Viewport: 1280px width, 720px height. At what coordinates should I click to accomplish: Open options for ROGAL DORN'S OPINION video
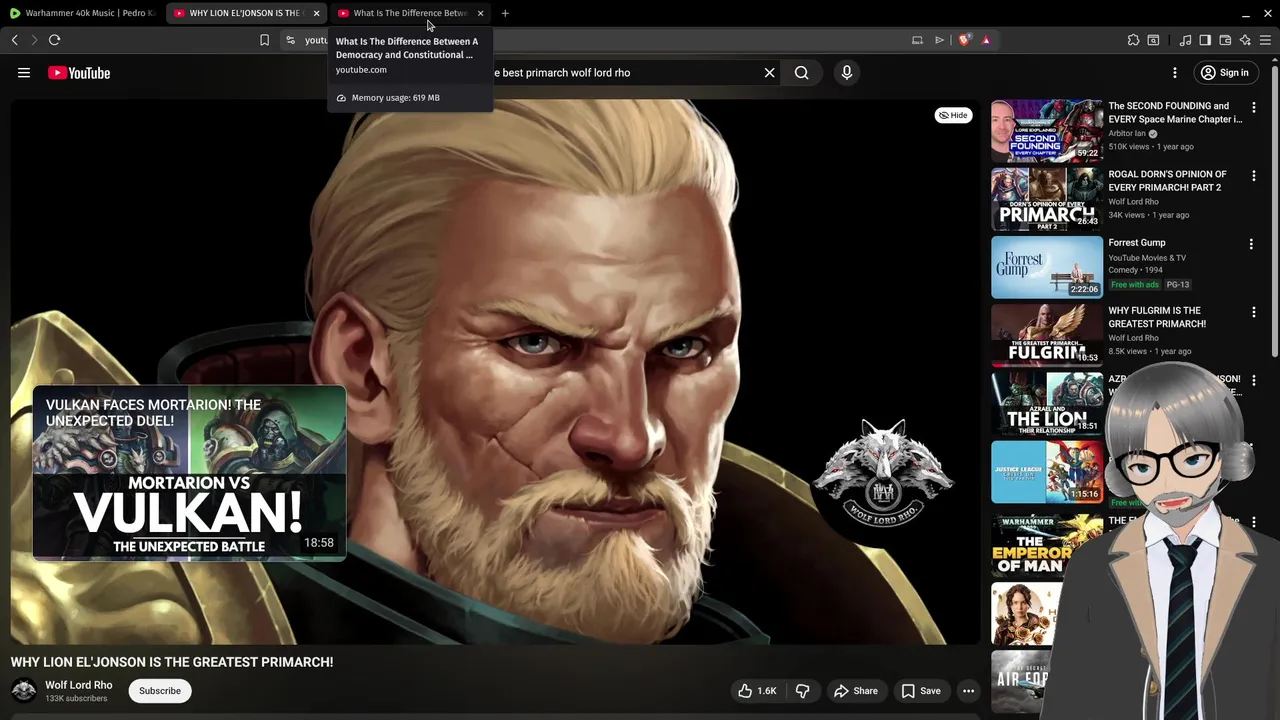[x=1254, y=175]
